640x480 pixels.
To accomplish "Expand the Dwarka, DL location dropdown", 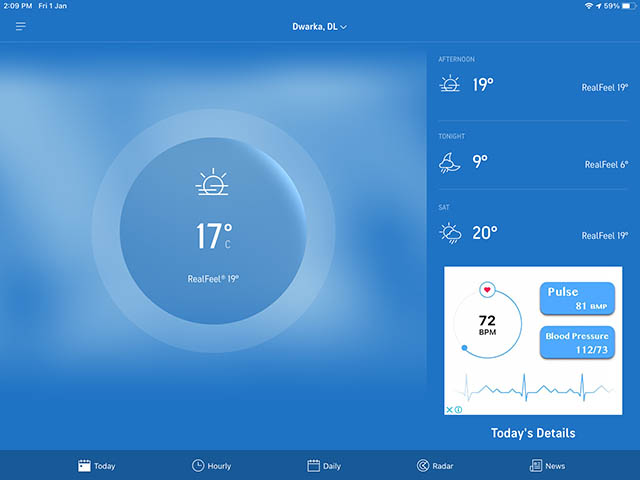I will click(x=344, y=27).
